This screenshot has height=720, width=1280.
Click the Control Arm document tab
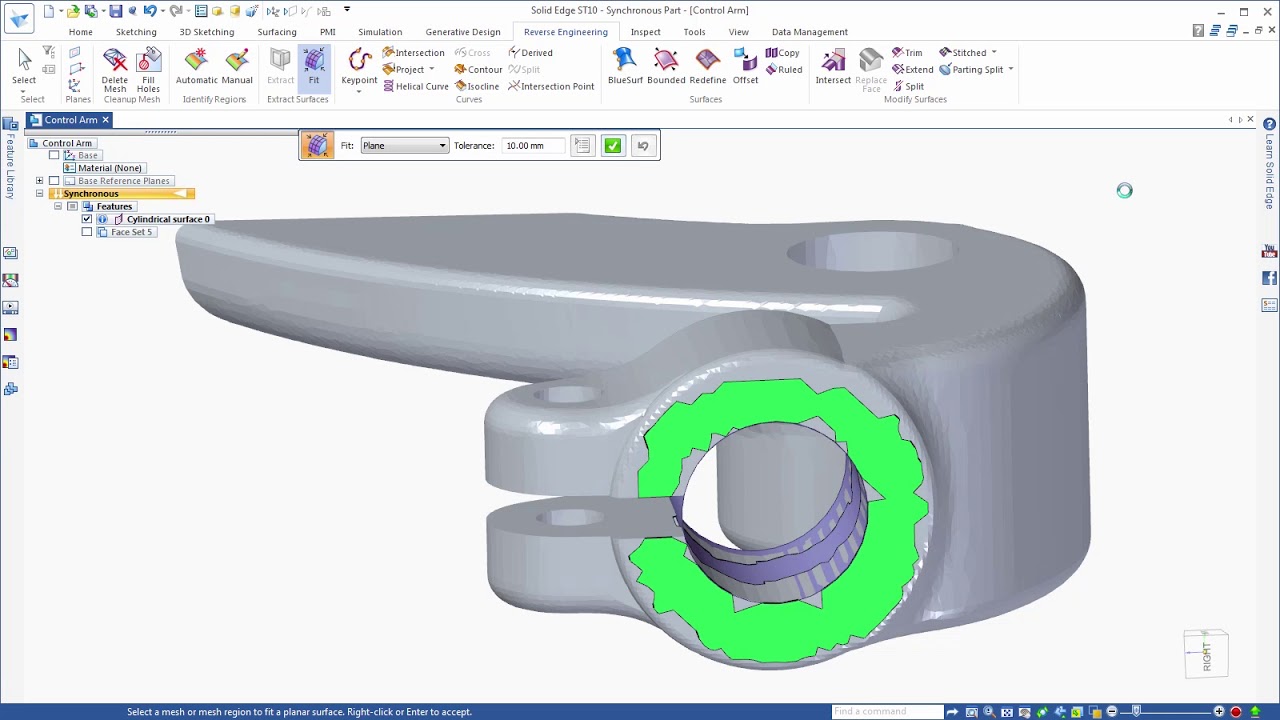(x=70, y=120)
